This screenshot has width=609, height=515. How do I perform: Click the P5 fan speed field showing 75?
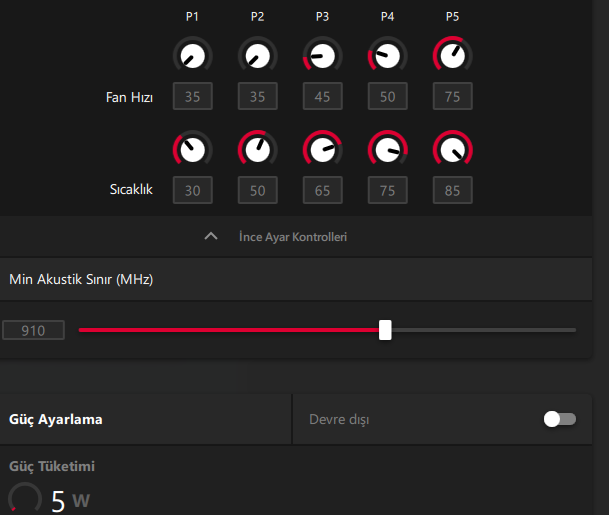click(x=452, y=97)
